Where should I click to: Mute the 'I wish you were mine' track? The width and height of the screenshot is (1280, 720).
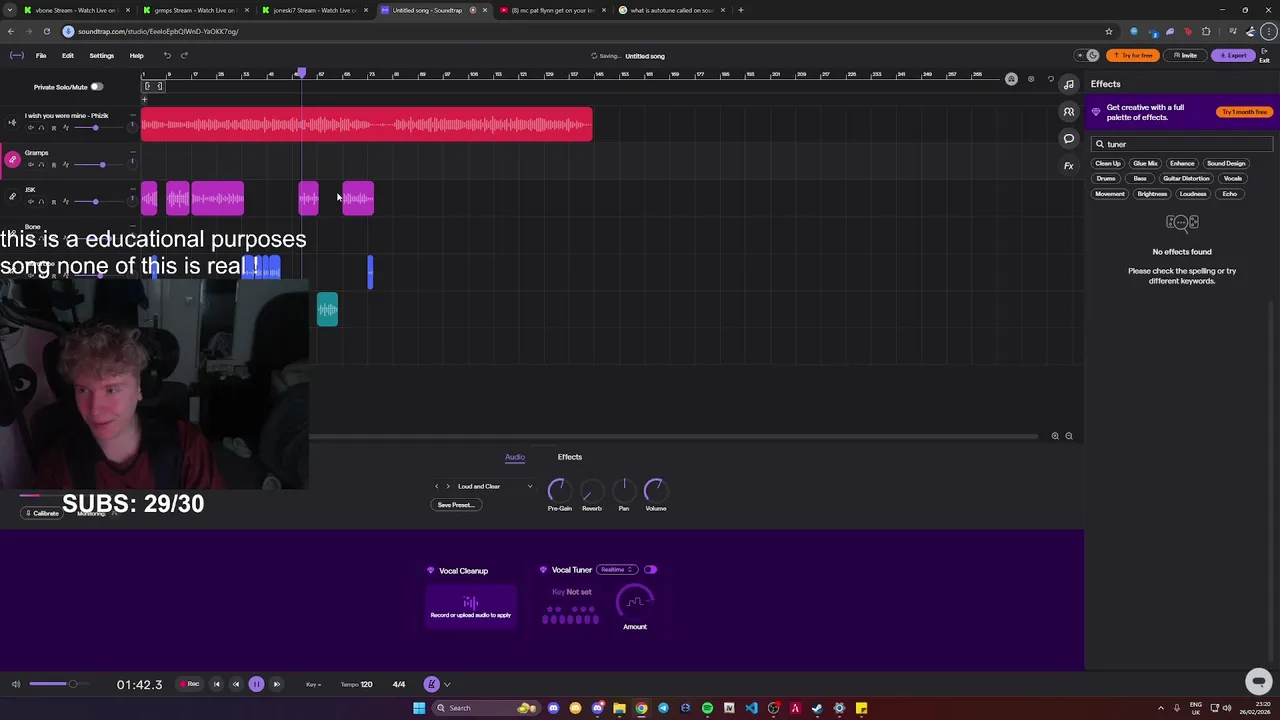(x=29, y=128)
